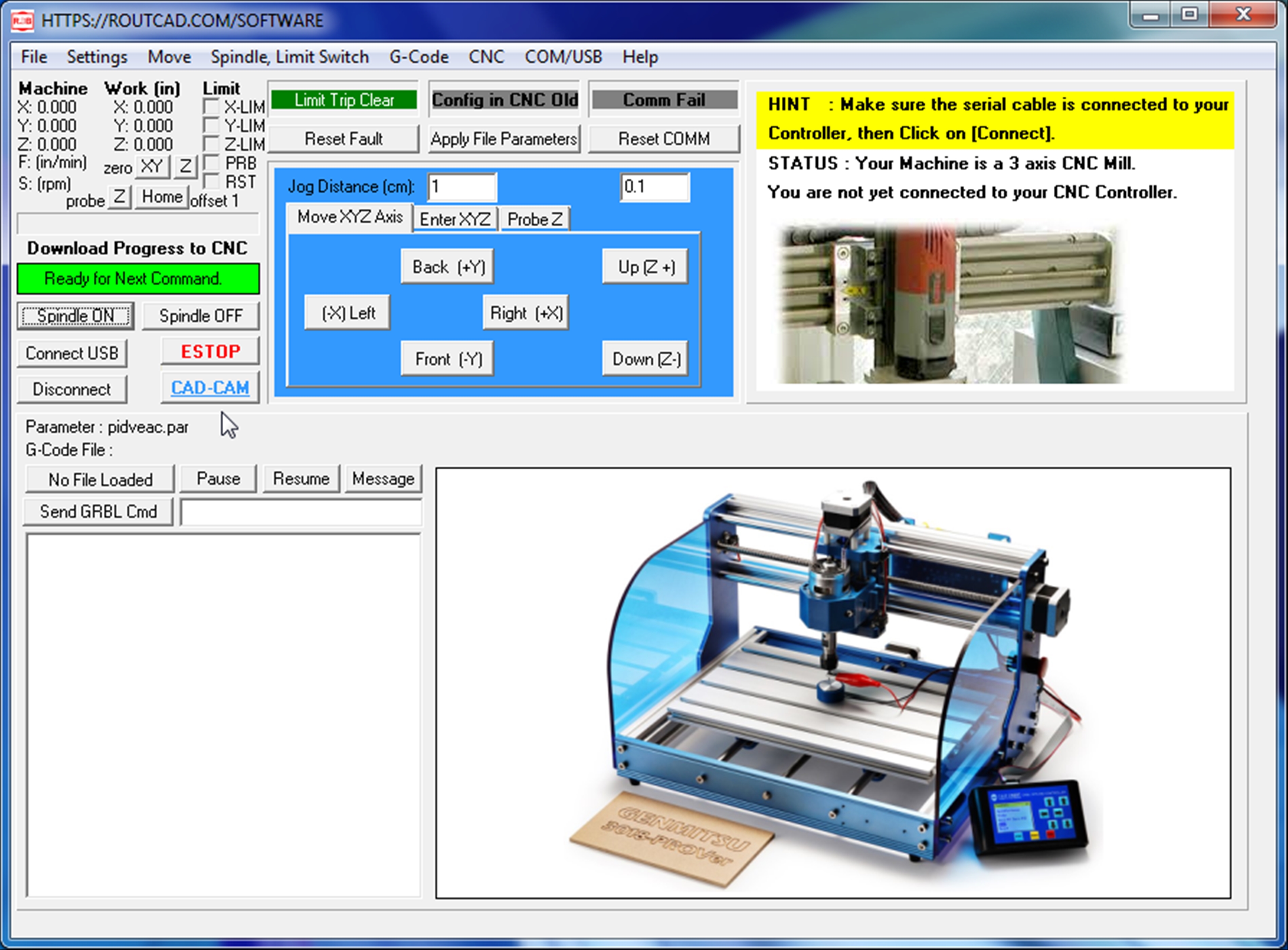Click the Comm Fail indicator
1288x950 pixels.
click(664, 100)
